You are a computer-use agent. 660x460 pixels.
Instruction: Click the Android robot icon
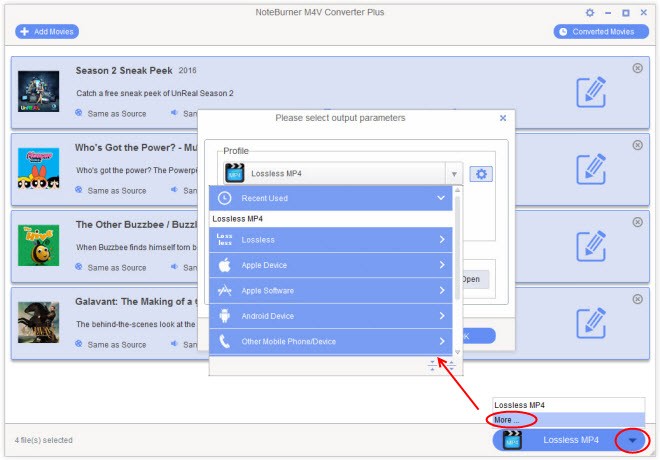pos(225,316)
